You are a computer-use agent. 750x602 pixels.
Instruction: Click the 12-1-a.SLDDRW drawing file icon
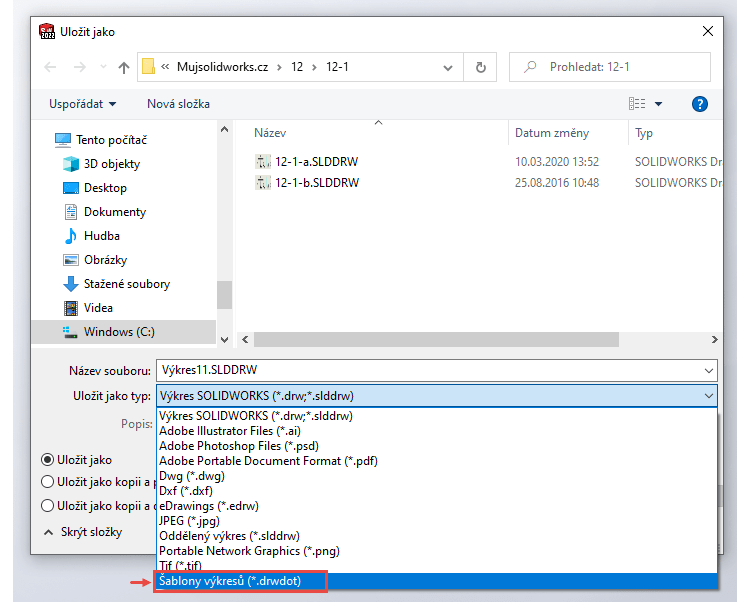263,162
